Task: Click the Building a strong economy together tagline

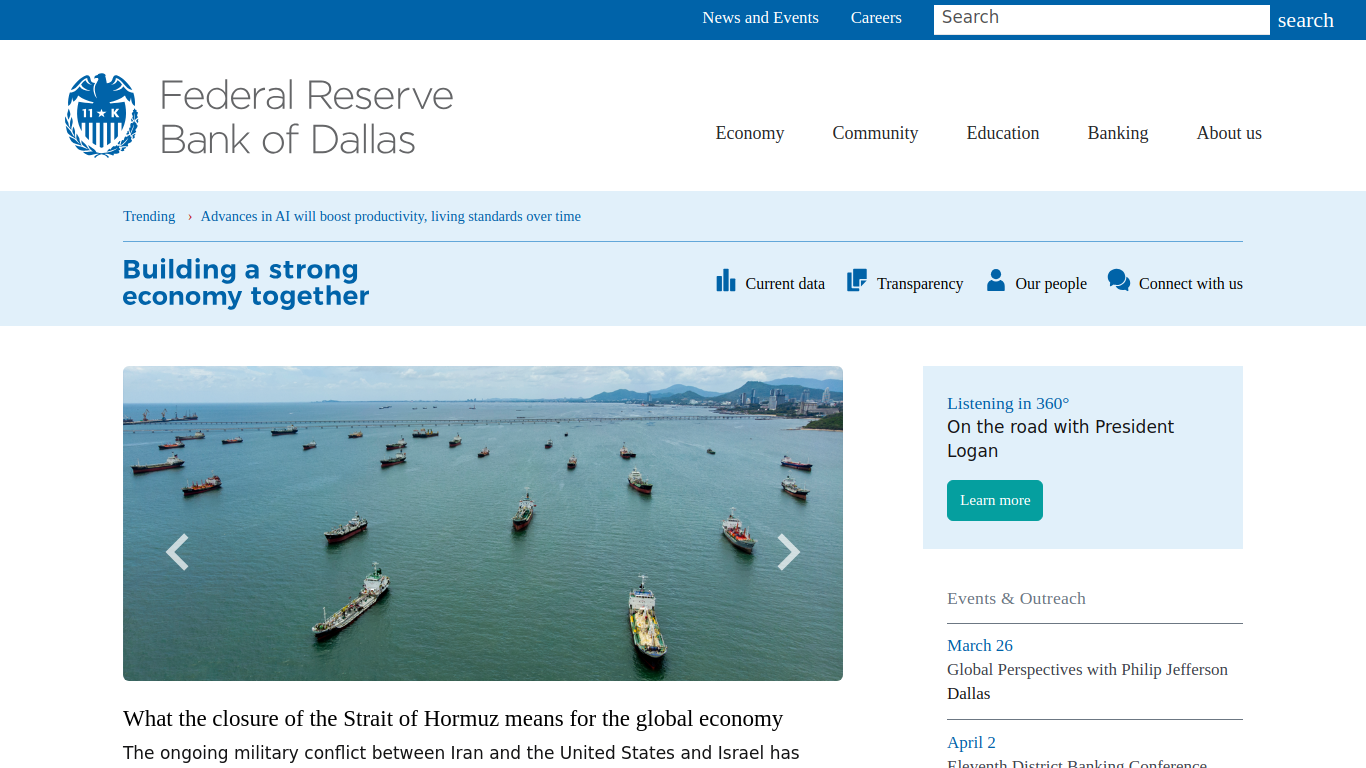Action: point(246,283)
